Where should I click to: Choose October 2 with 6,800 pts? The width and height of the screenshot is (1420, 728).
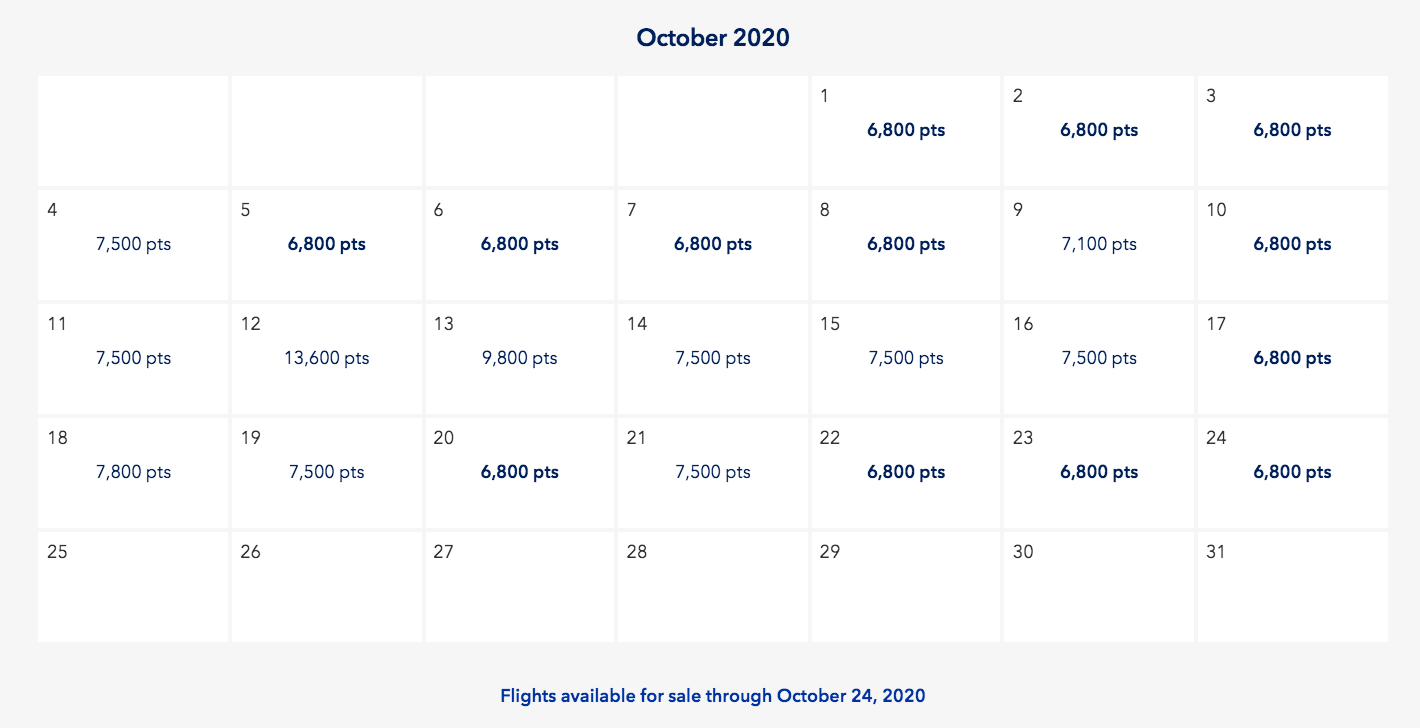[1098, 130]
